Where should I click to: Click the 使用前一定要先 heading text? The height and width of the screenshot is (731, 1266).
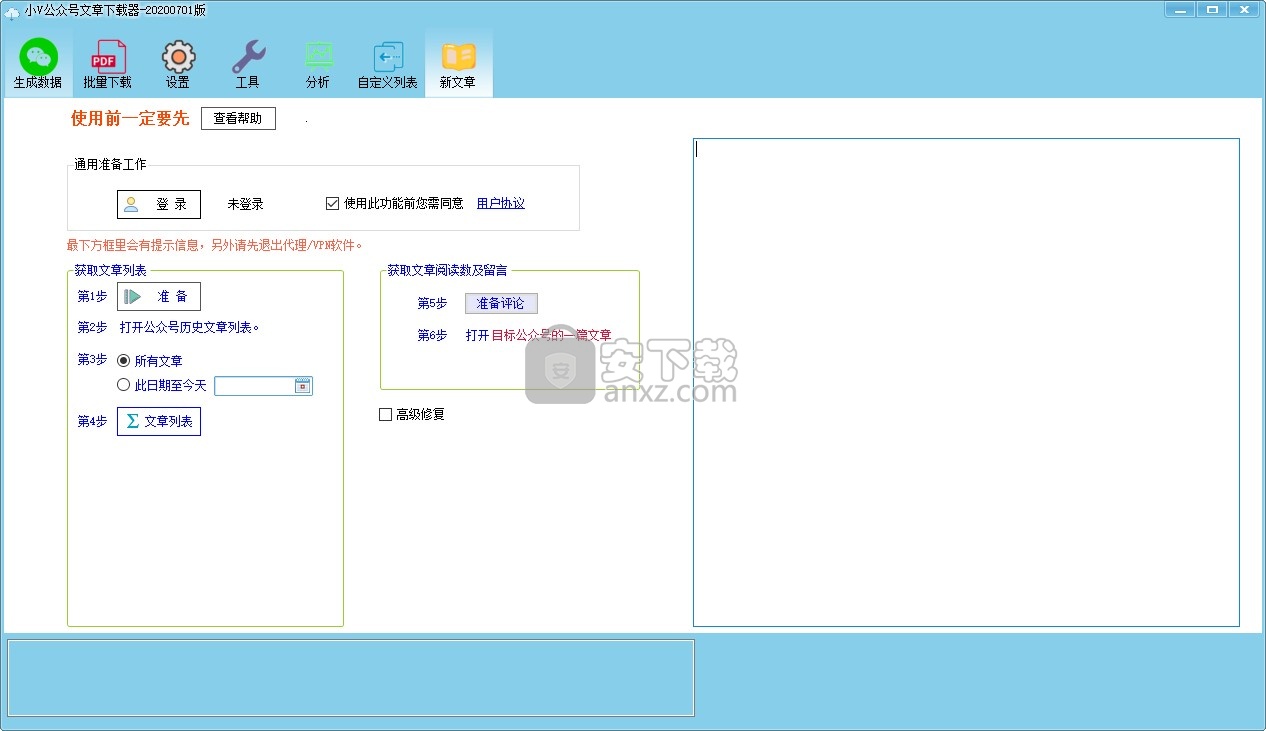(x=130, y=118)
